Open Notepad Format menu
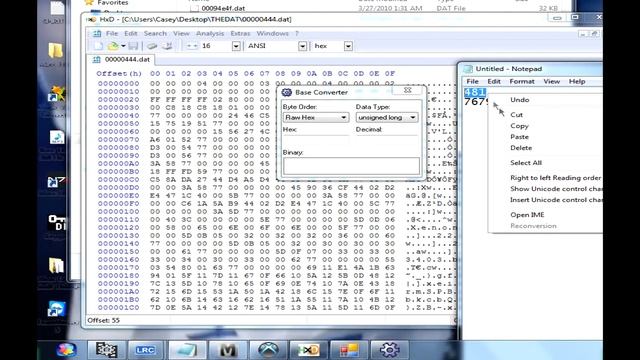640x360 pixels. click(x=522, y=82)
